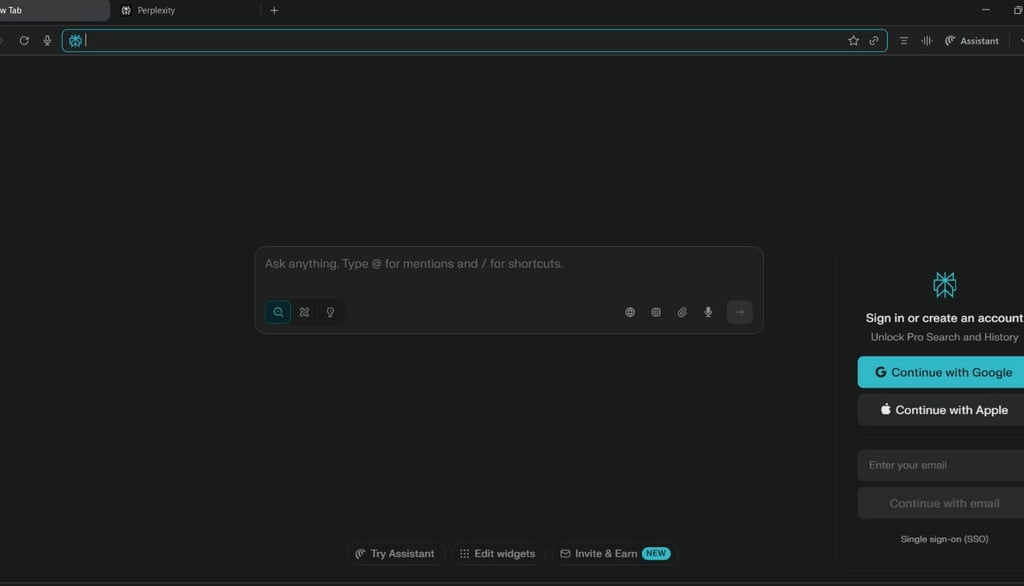Viewport: 1024px width, 586px height.
Task: Select the Labs lightbulb mode icon
Action: click(330, 312)
